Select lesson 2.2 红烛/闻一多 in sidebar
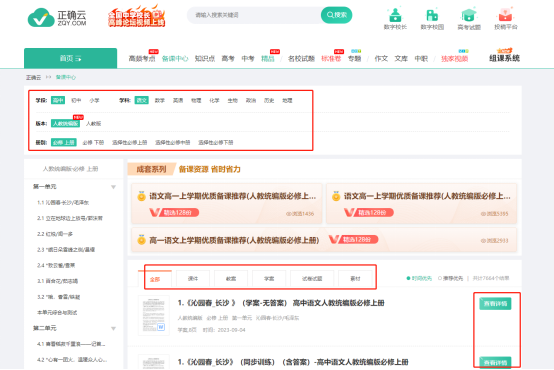This screenshot has width=554, height=370. coord(55,234)
